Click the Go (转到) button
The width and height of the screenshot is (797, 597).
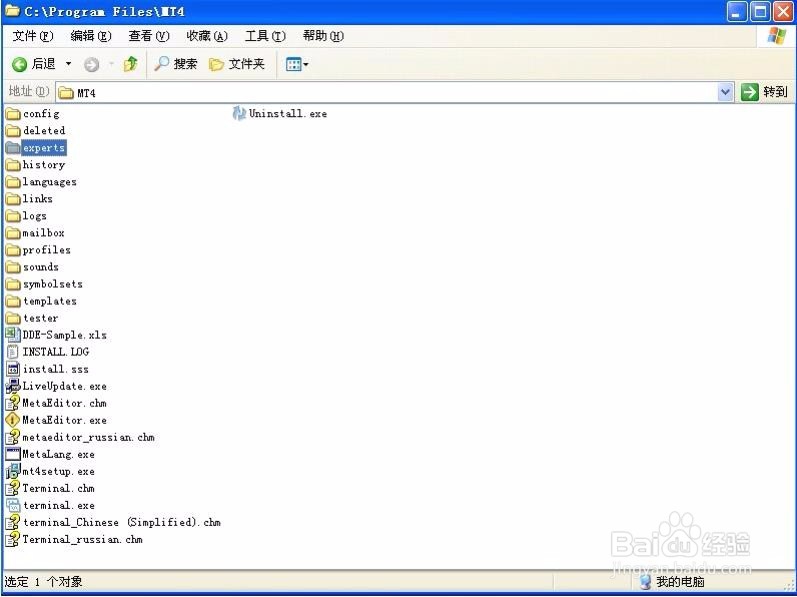point(764,92)
